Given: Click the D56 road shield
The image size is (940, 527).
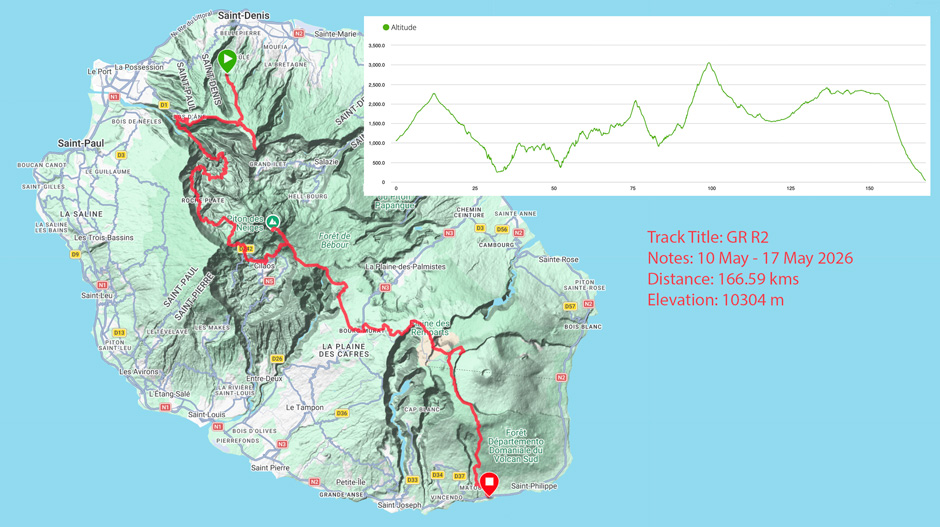Looking at the screenshot, I should (x=502, y=229).
